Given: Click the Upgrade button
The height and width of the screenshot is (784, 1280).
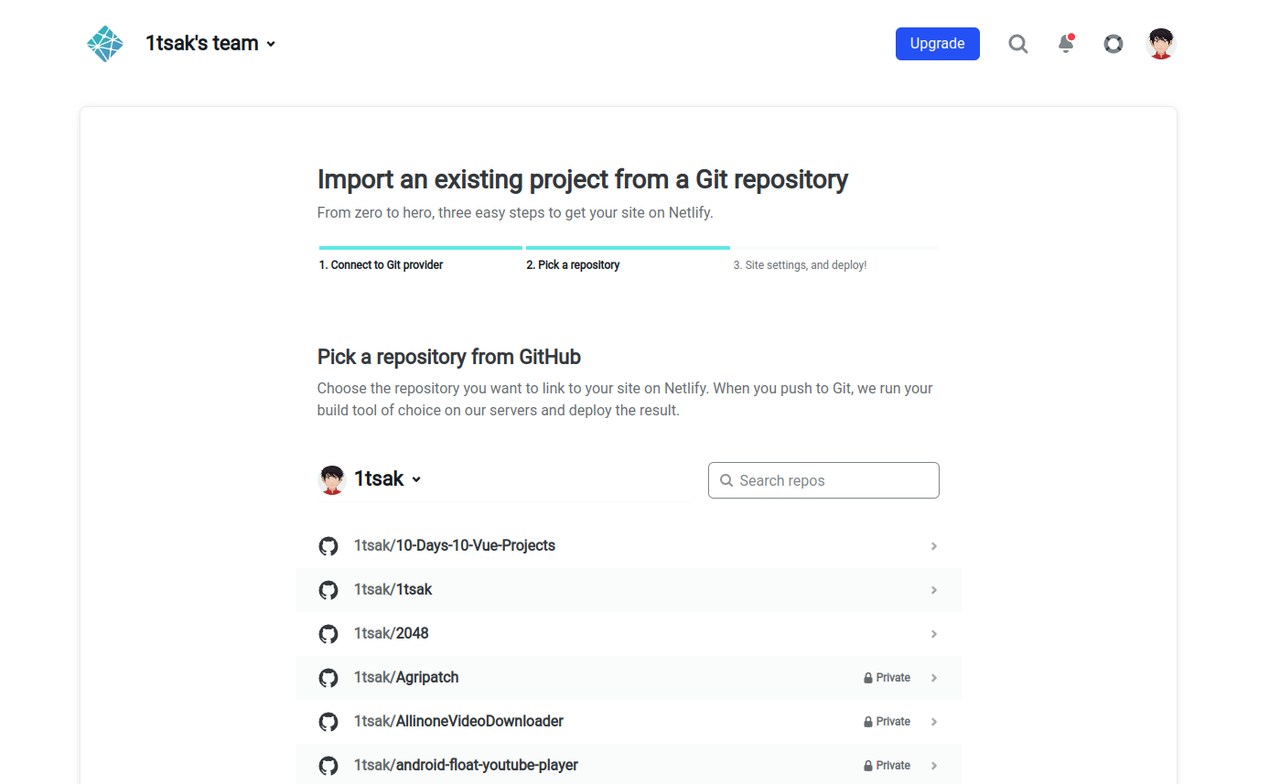Looking at the screenshot, I should point(937,44).
